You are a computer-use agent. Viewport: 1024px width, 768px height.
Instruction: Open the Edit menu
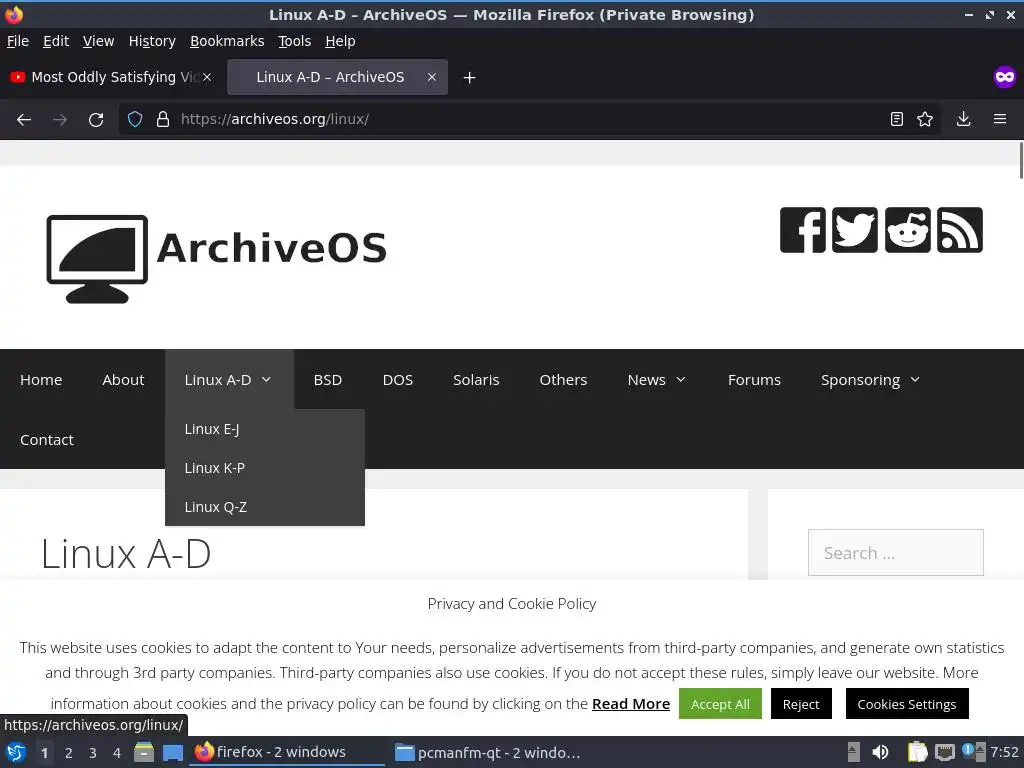coord(56,41)
